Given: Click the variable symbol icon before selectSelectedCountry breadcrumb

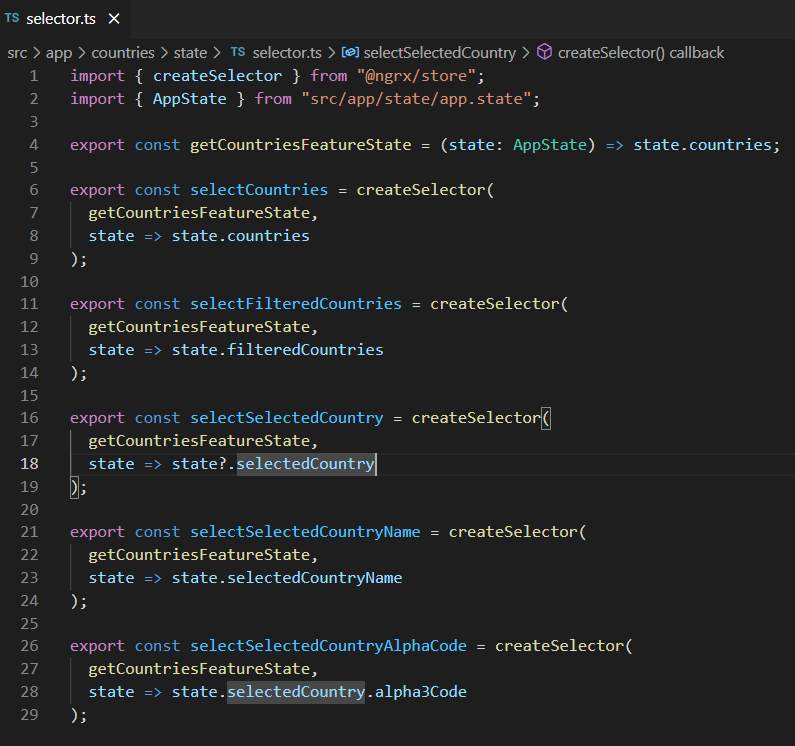Looking at the screenshot, I should click(x=350, y=52).
